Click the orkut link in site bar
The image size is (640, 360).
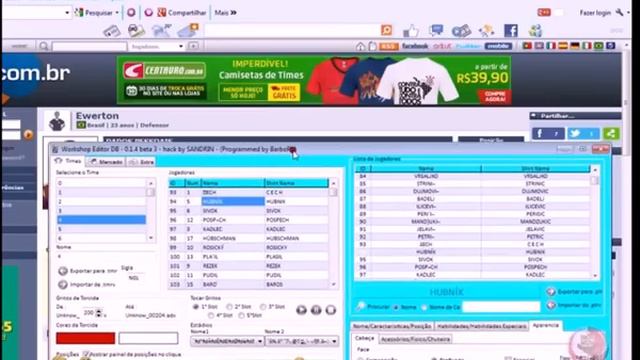coord(442,46)
